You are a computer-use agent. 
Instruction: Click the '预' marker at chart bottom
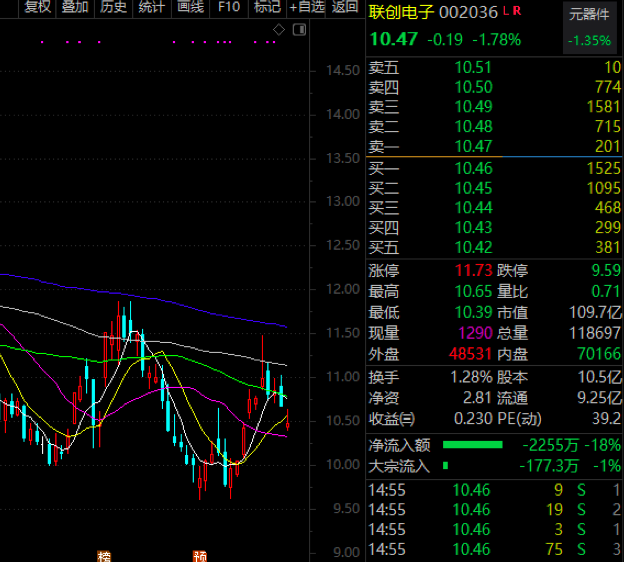coord(200,555)
